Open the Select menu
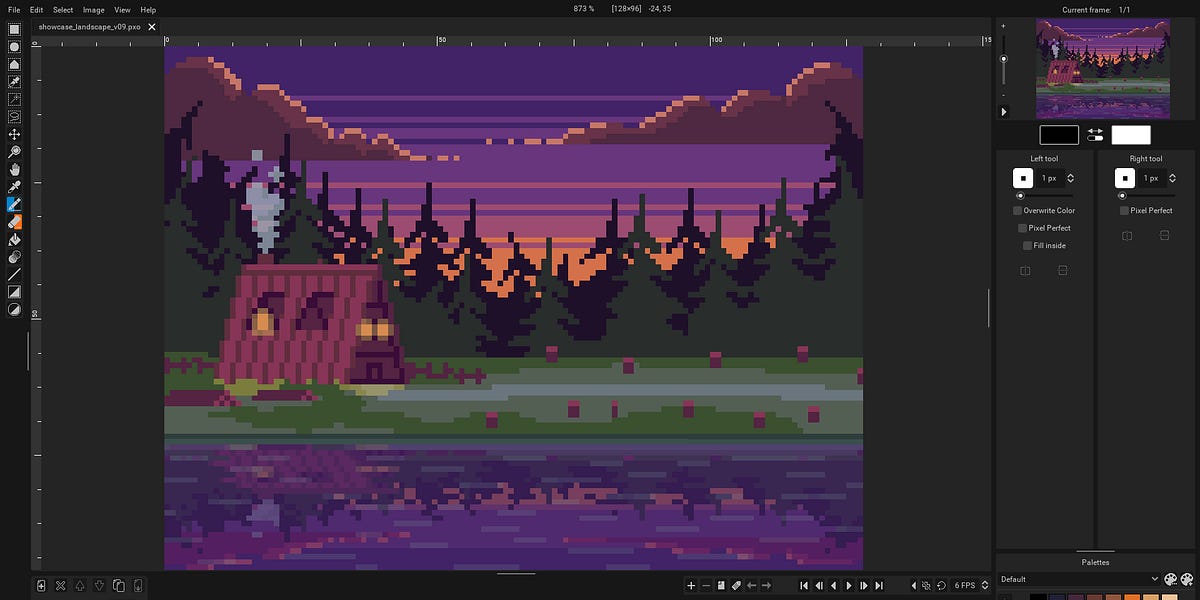 pos(62,9)
